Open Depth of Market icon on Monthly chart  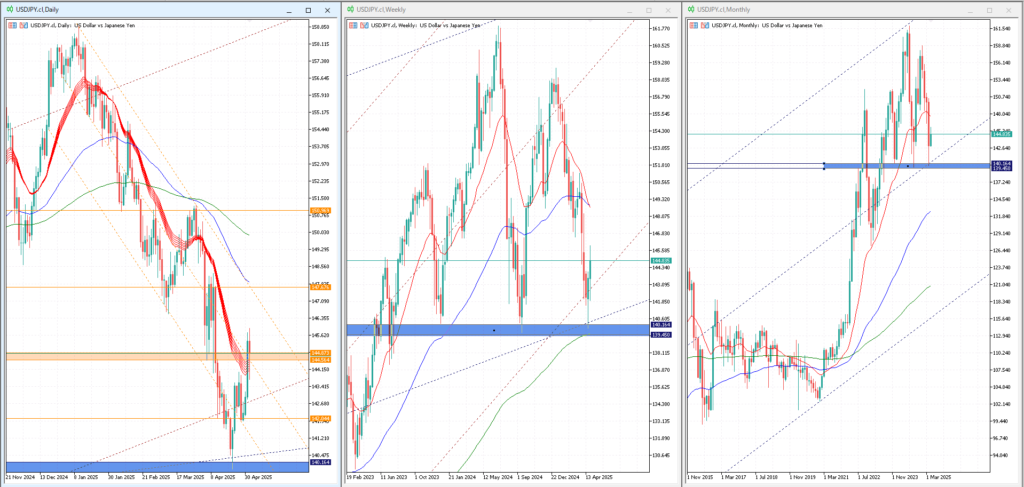click(x=705, y=25)
